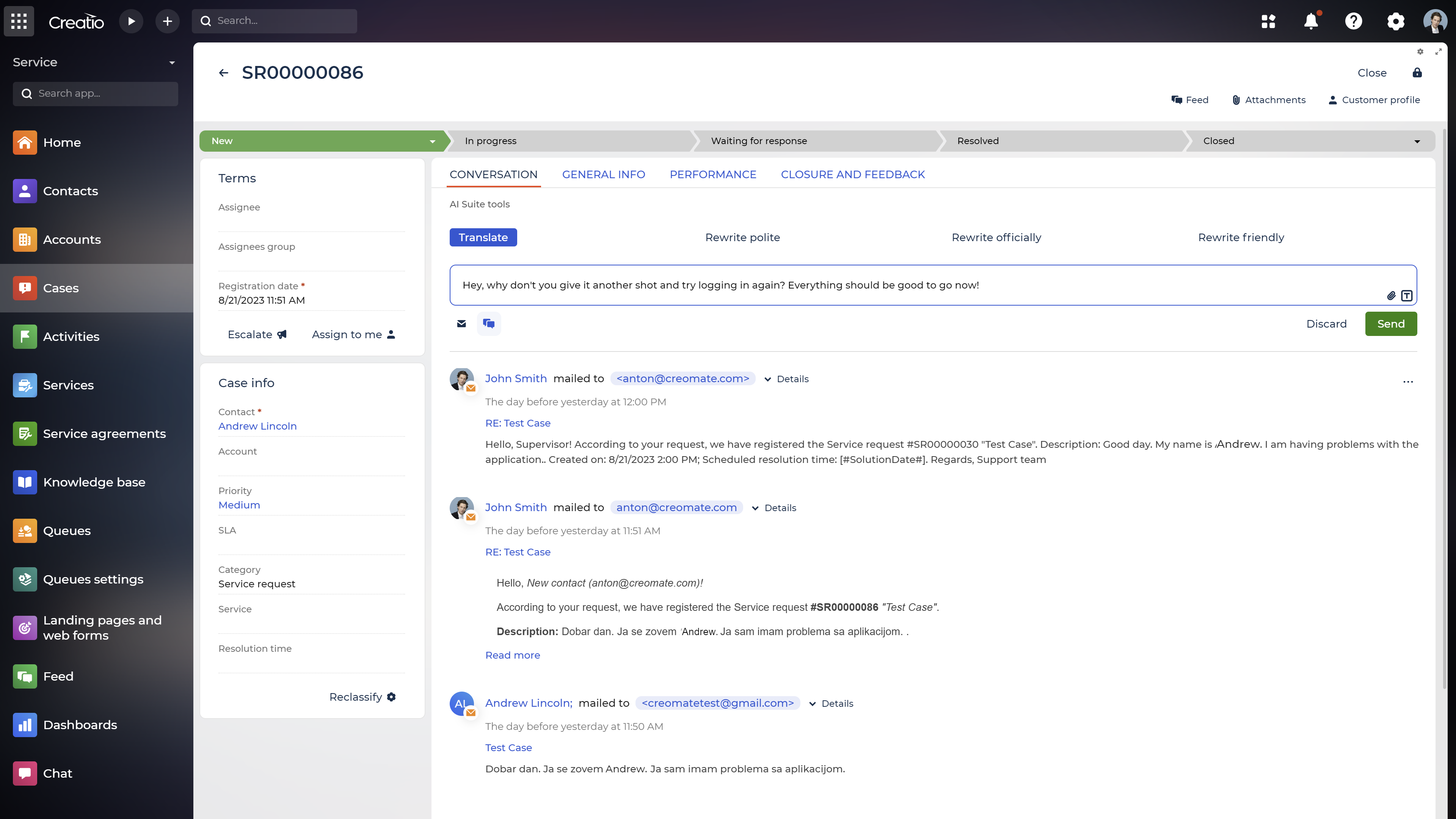1456x819 pixels.
Task: Toggle the record lock icon next to Close
Action: 1417,72
